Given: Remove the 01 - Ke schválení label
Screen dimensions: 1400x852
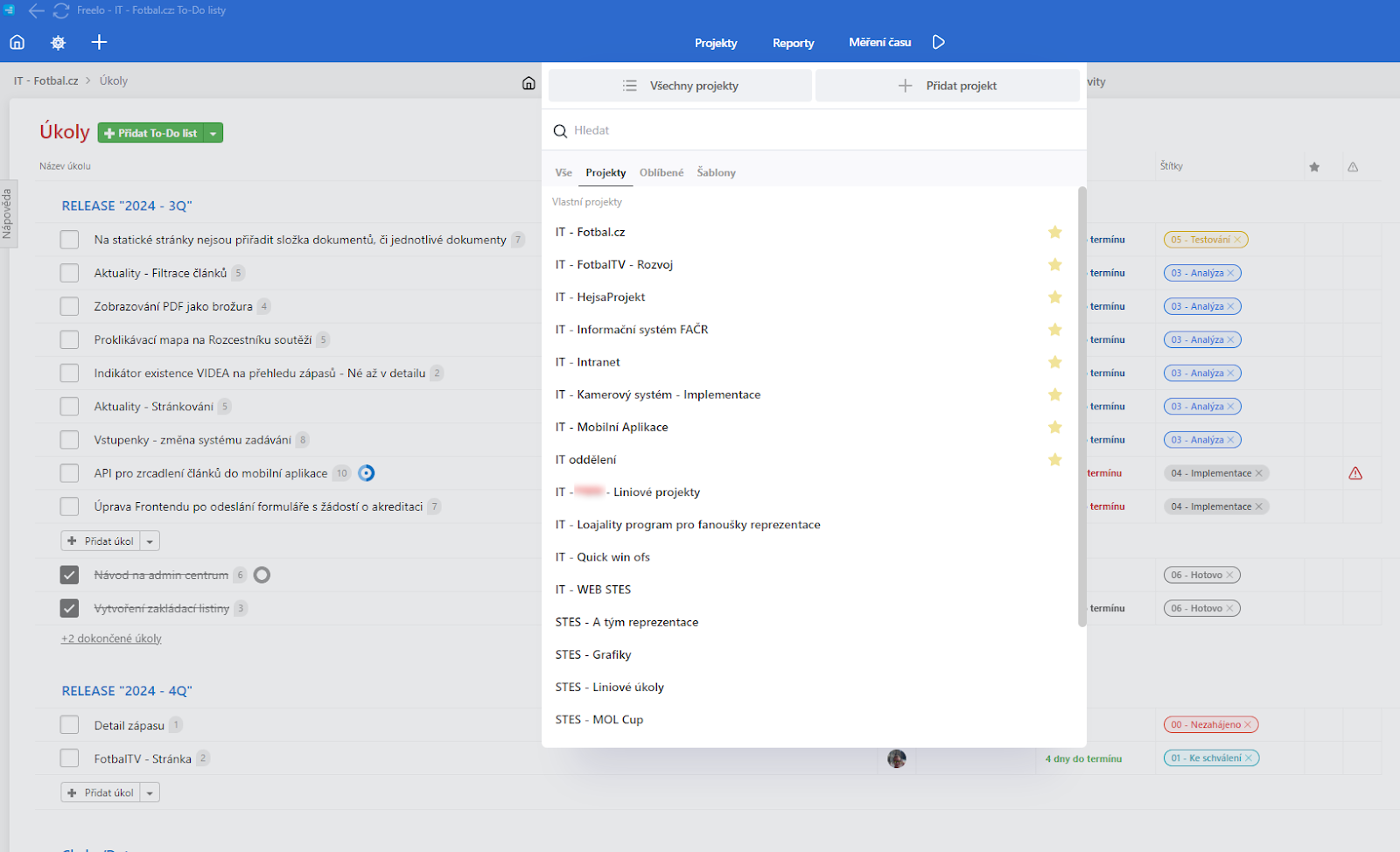Looking at the screenshot, I should click(1249, 758).
